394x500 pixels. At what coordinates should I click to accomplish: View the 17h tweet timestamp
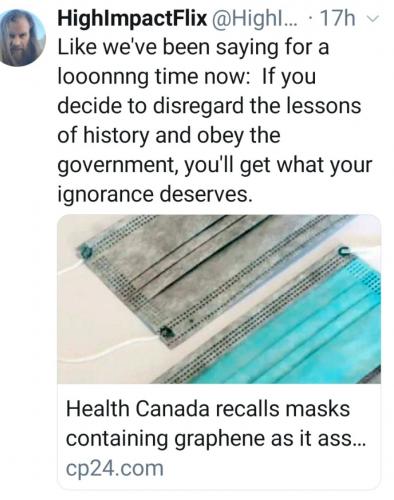(x=337, y=19)
